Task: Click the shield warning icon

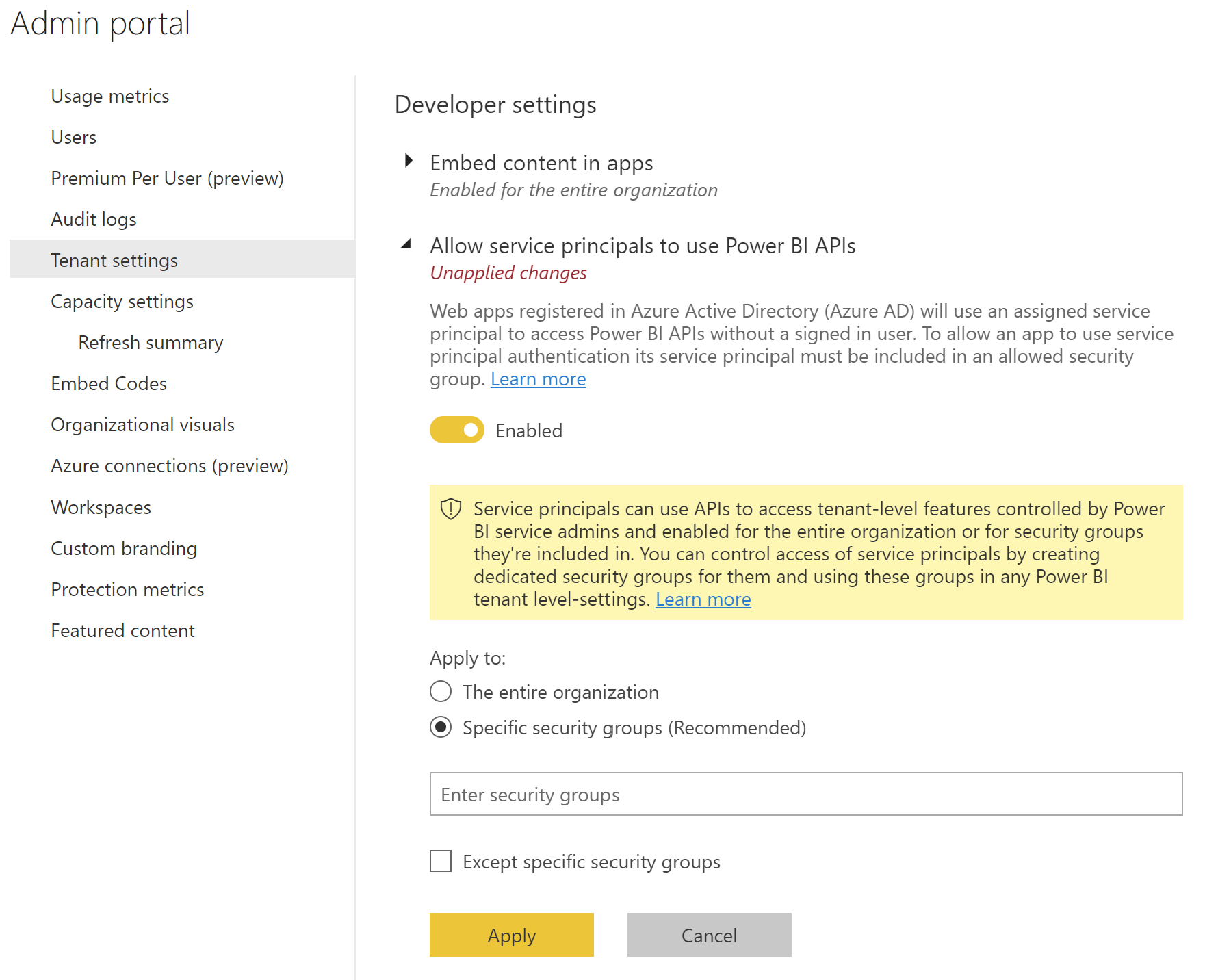Action: pos(451,509)
